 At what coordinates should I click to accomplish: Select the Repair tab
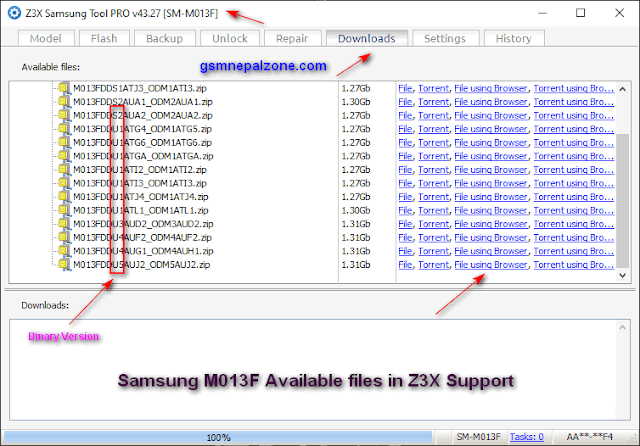point(292,38)
